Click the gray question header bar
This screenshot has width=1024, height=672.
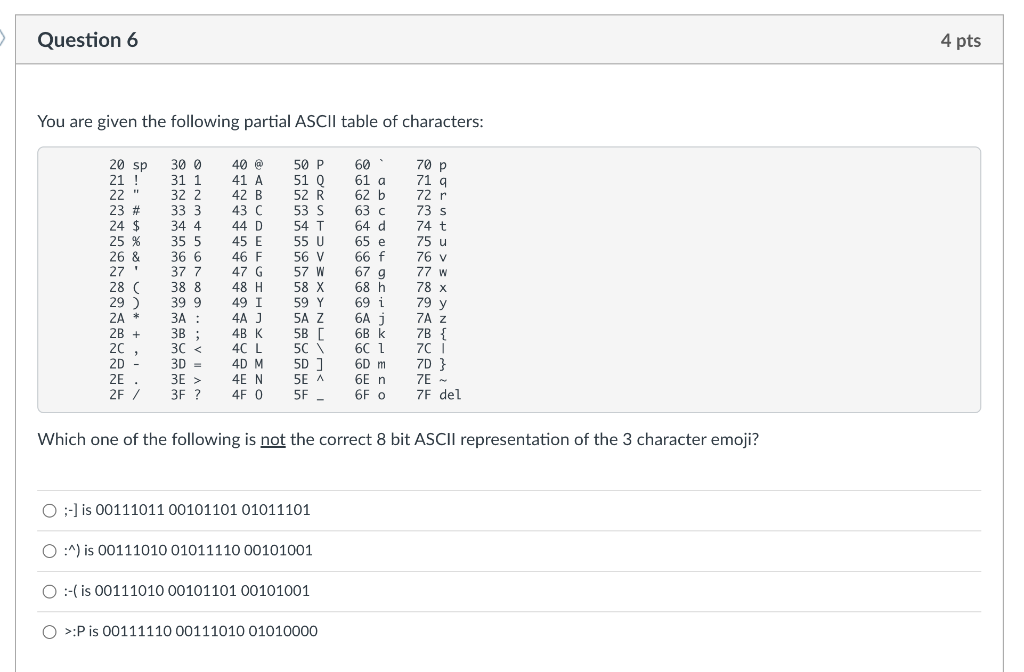pyautogui.click(x=500, y=39)
